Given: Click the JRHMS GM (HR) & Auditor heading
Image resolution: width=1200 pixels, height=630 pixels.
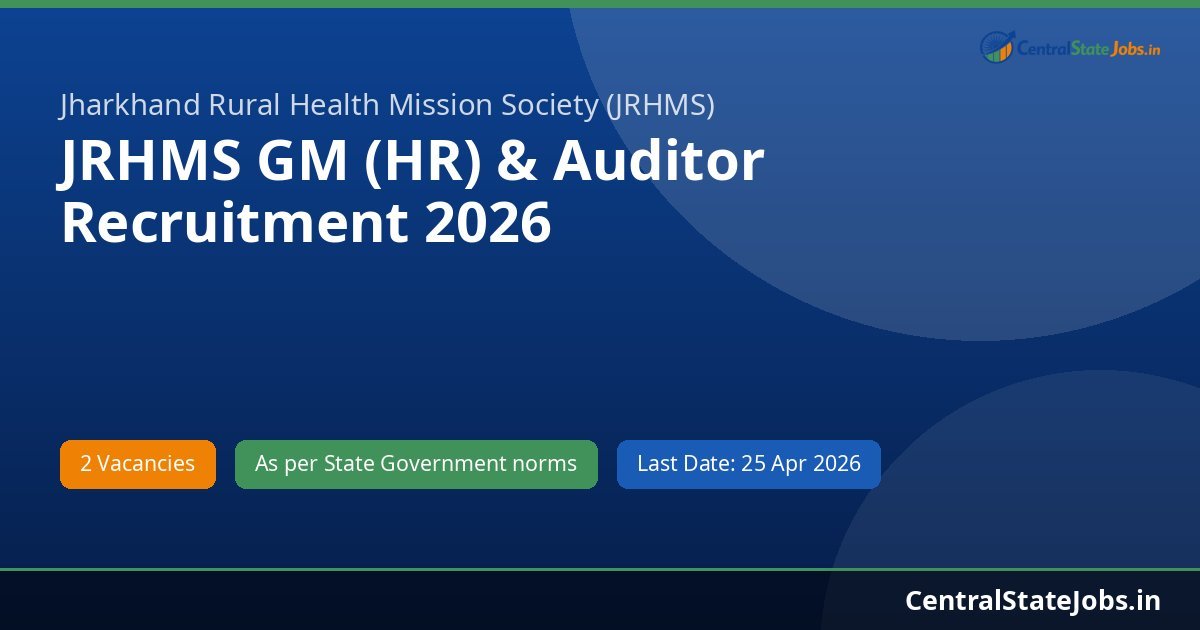Looking at the screenshot, I should pyautogui.click(x=412, y=162).
